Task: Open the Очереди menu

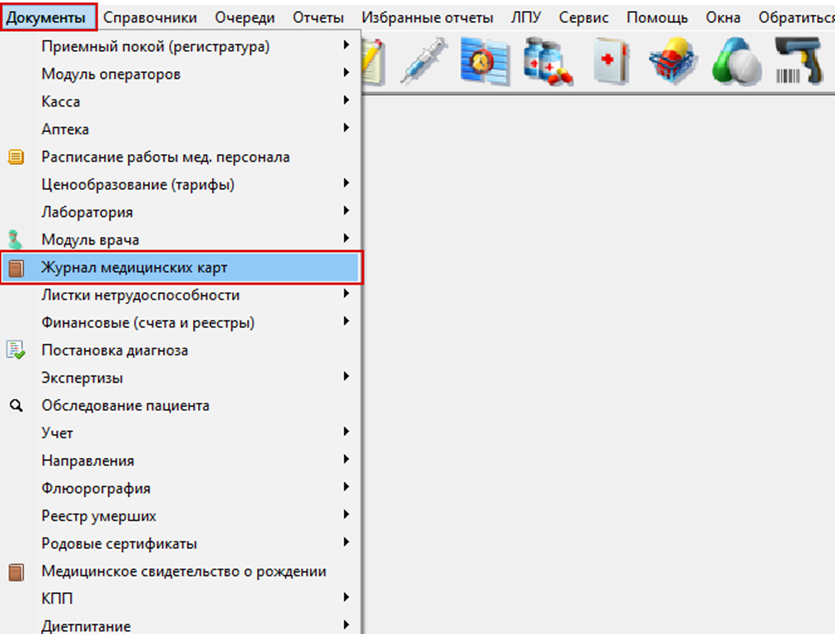Action: [244, 18]
